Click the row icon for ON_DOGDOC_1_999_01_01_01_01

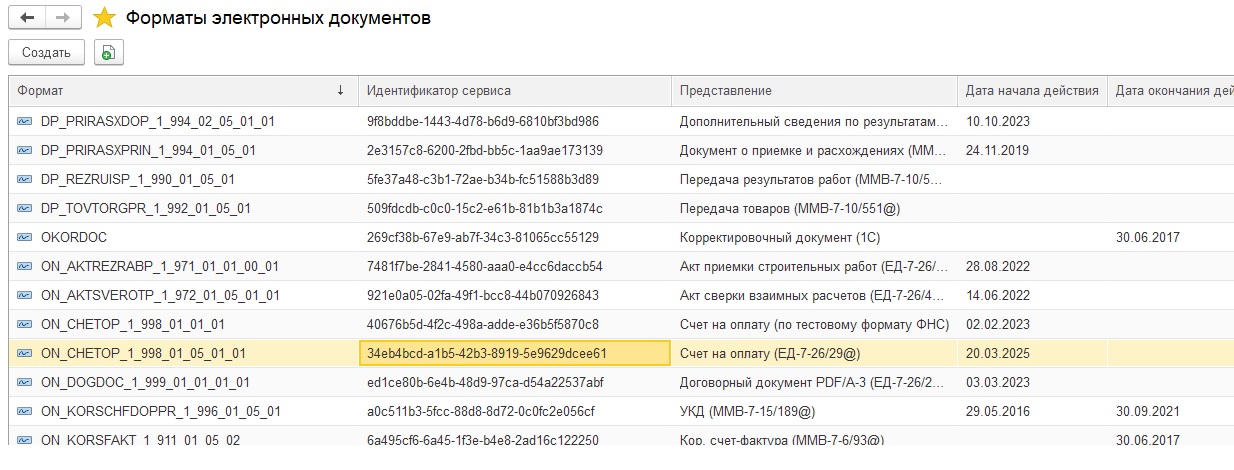click(x=25, y=382)
